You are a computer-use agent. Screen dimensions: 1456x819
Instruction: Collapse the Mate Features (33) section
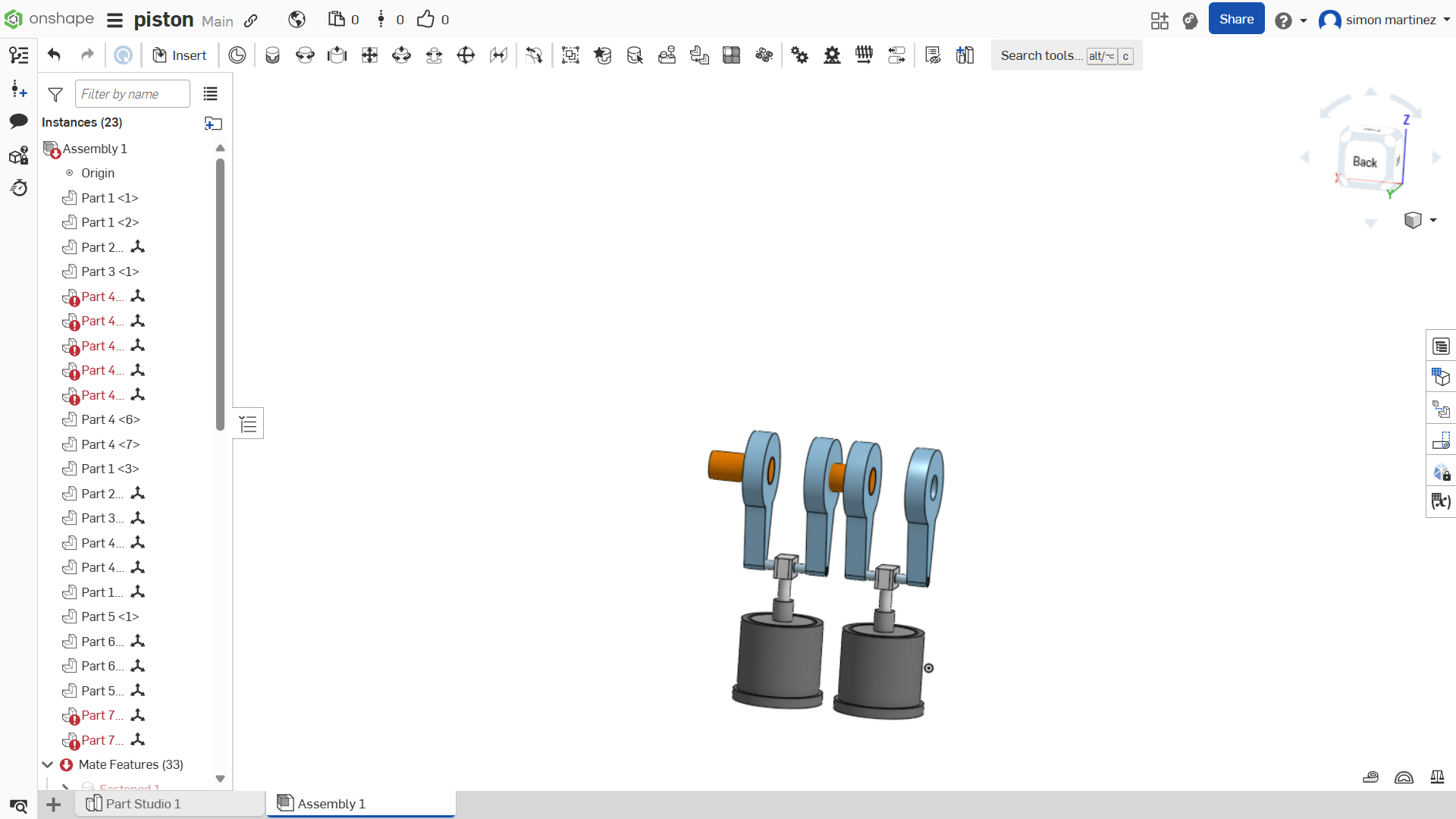pos(47,764)
